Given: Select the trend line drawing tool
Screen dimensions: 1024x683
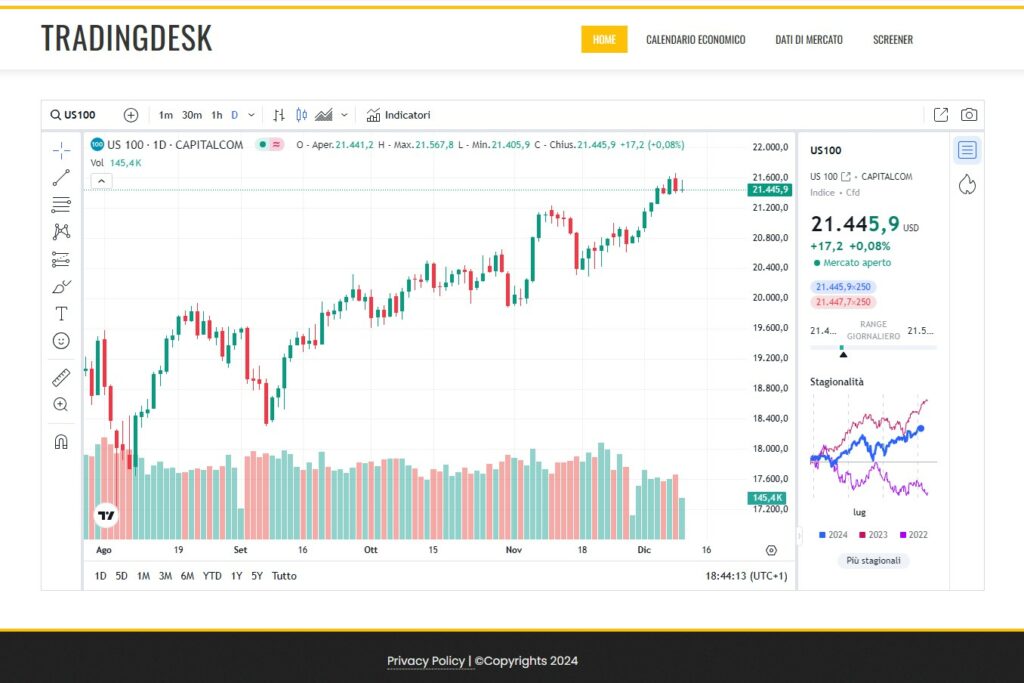Looking at the screenshot, I should [61, 178].
